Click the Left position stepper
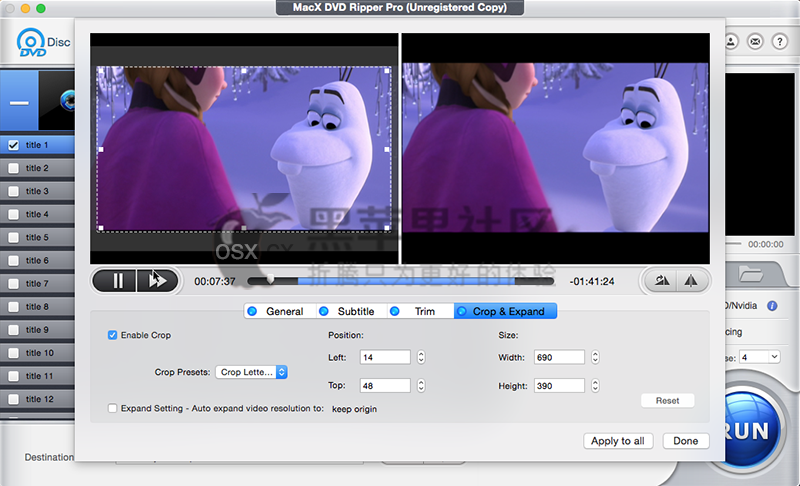The image size is (800, 486). click(421, 357)
